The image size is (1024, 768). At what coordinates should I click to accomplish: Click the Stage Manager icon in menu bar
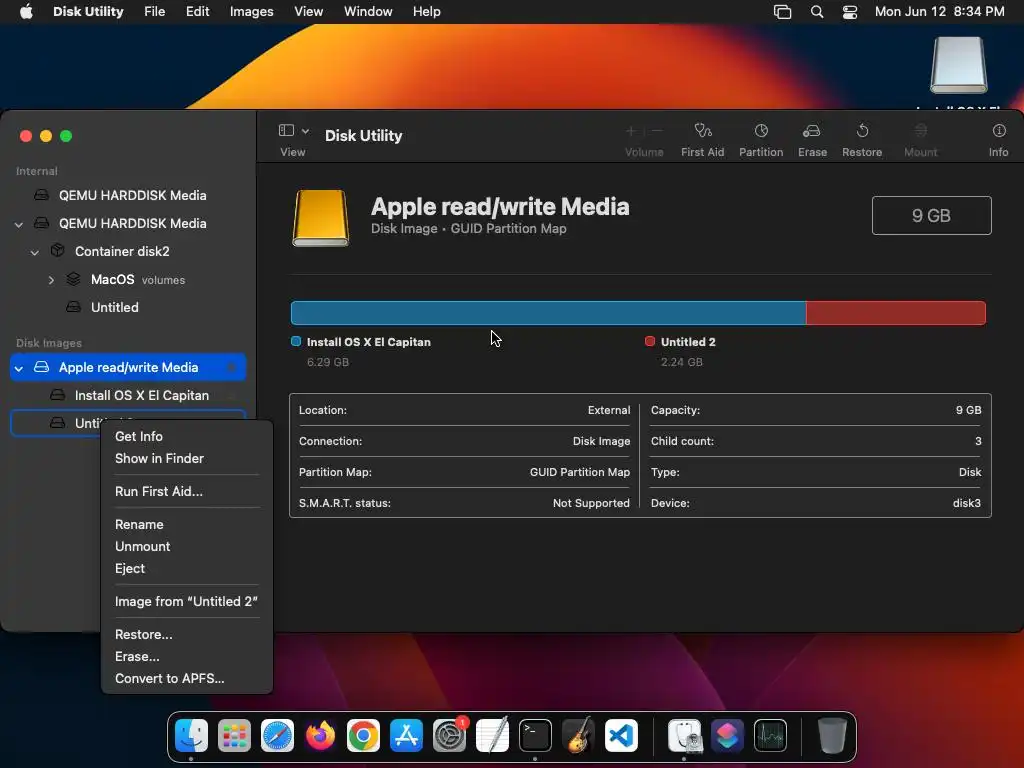(782, 12)
